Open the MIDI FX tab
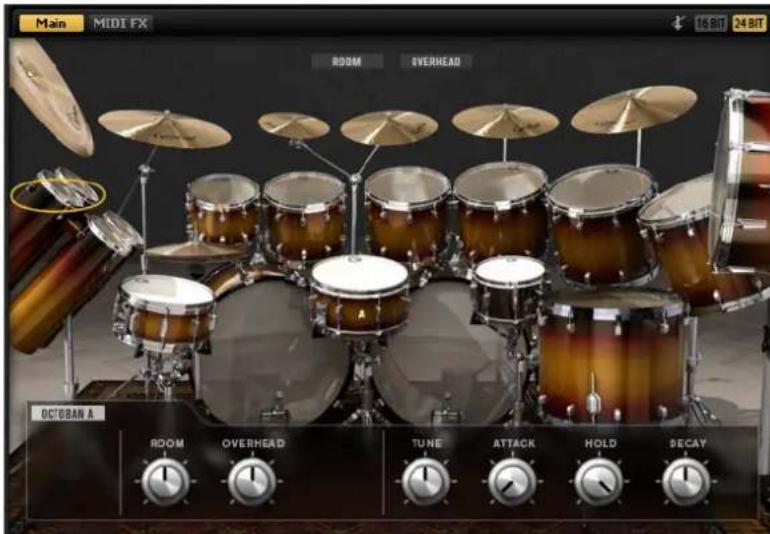This screenshot has width=770, height=534. pyautogui.click(x=120, y=23)
